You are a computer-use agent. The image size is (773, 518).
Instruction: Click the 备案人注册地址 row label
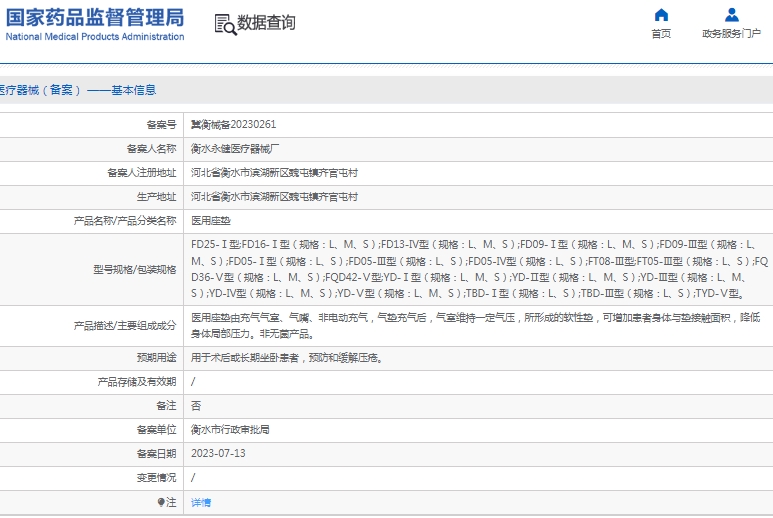141,173
